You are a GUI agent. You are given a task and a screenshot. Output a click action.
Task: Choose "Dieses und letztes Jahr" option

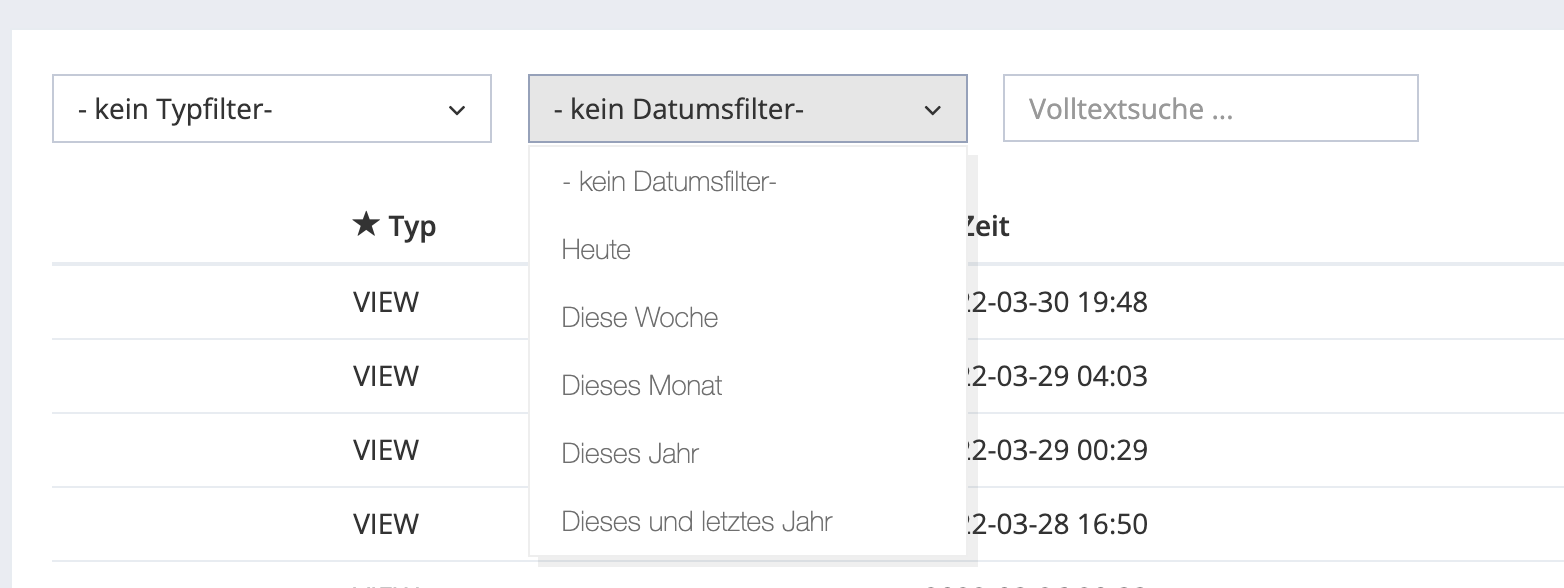(x=697, y=522)
